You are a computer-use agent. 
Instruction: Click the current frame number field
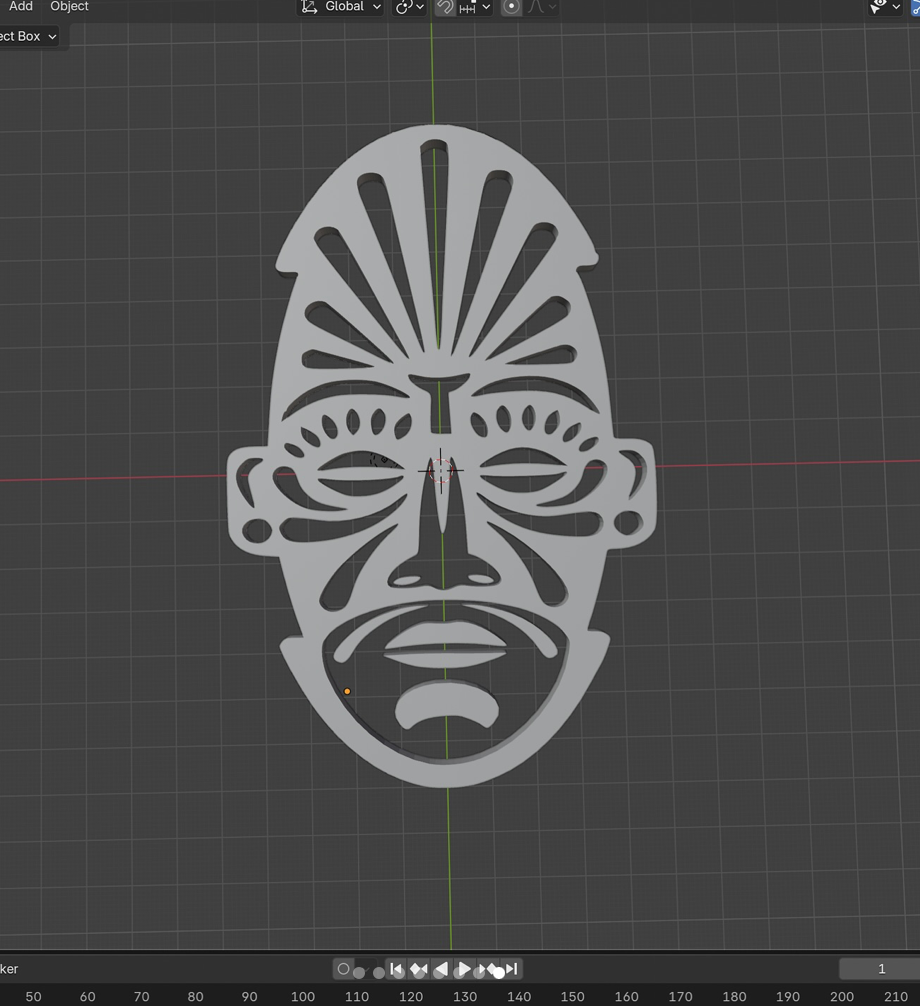[x=880, y=969]
